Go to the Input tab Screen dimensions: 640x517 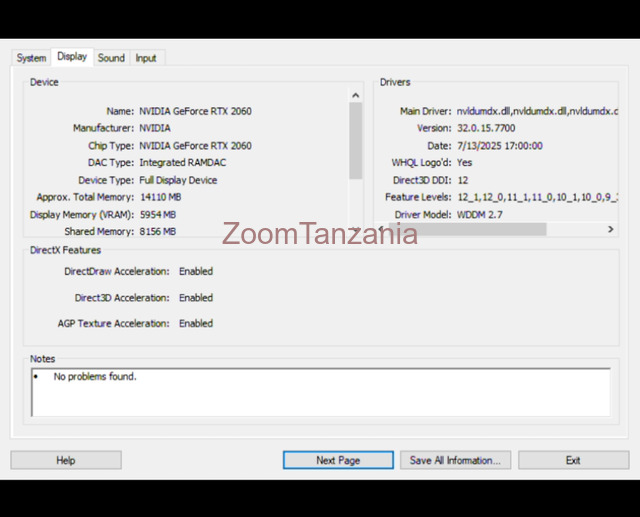click(146, 58)
